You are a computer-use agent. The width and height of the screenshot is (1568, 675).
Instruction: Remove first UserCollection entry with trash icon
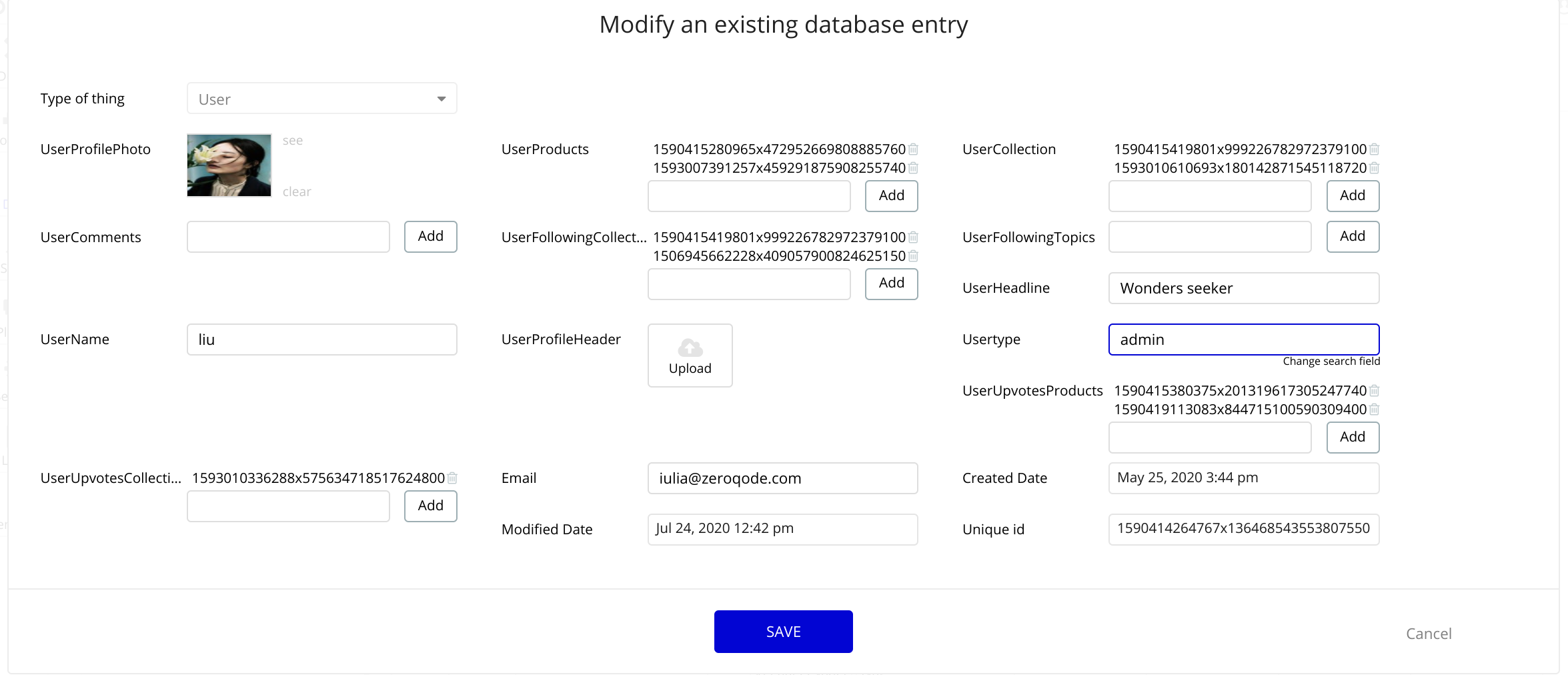(1374, 149)
